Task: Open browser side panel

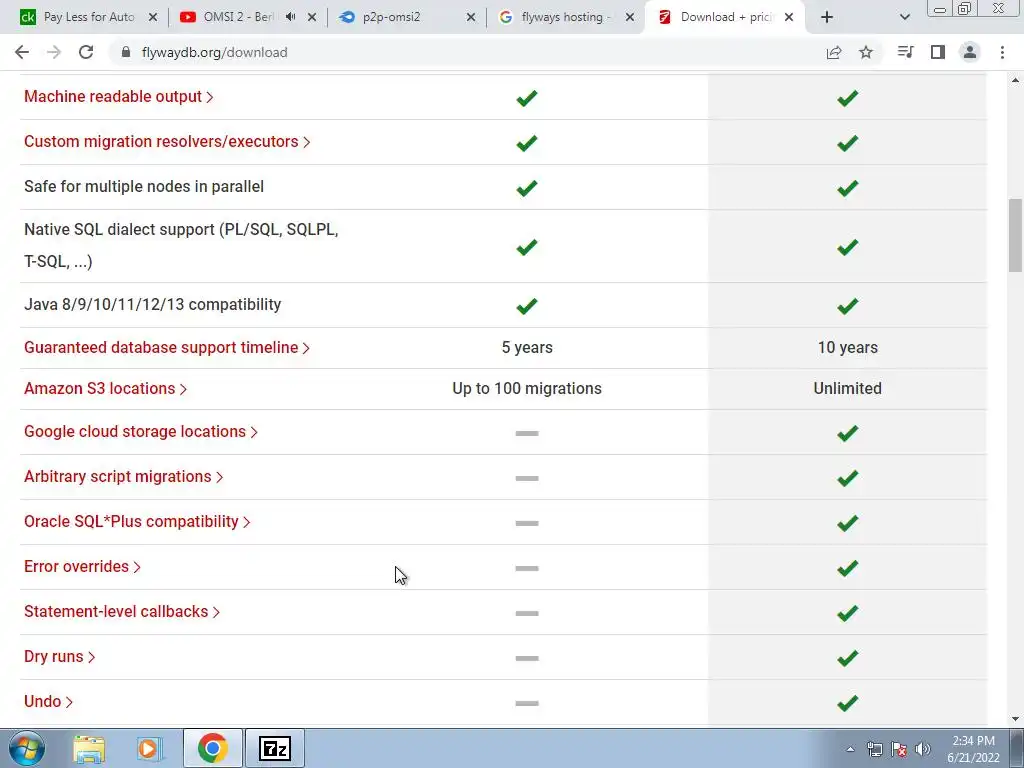Action: pos(938,52)
